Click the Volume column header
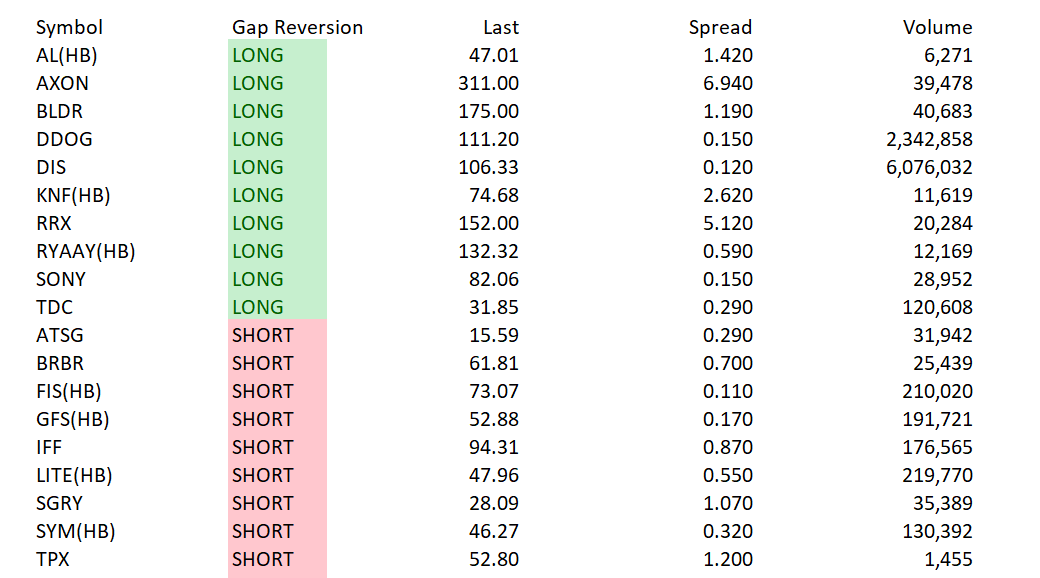The image size is (1040, 578). point(937,27)
